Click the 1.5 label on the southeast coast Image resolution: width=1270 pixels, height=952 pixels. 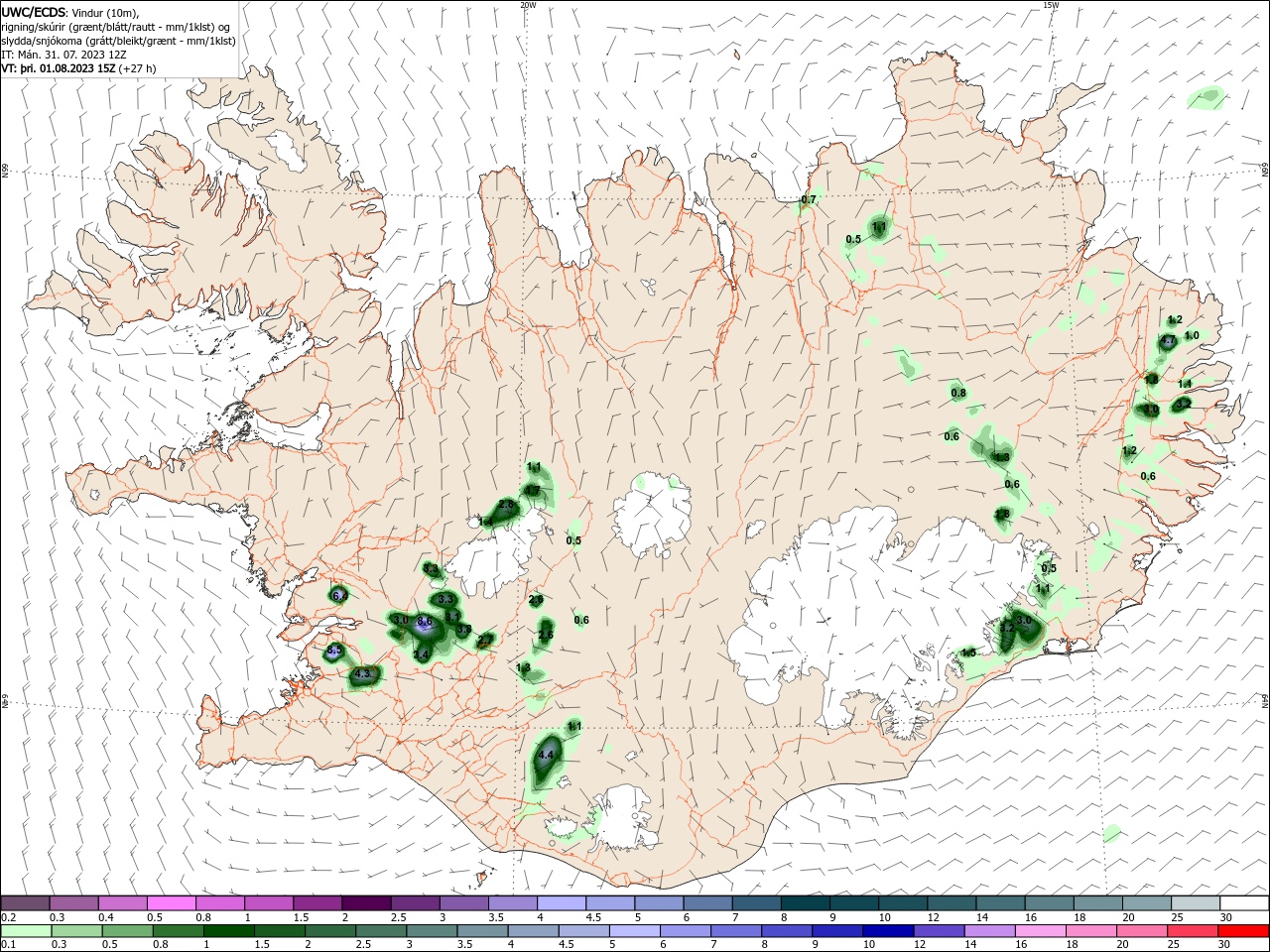click(x=968, y=653)
